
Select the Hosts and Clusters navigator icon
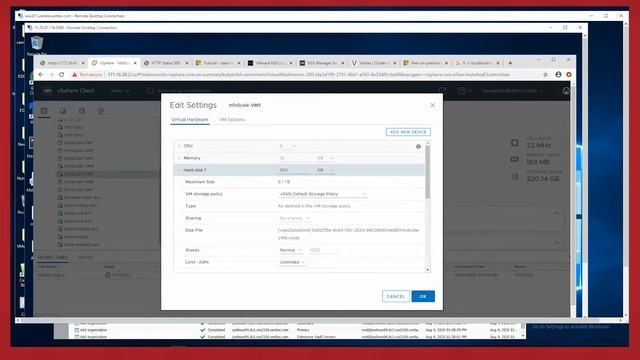pos(44,111)
